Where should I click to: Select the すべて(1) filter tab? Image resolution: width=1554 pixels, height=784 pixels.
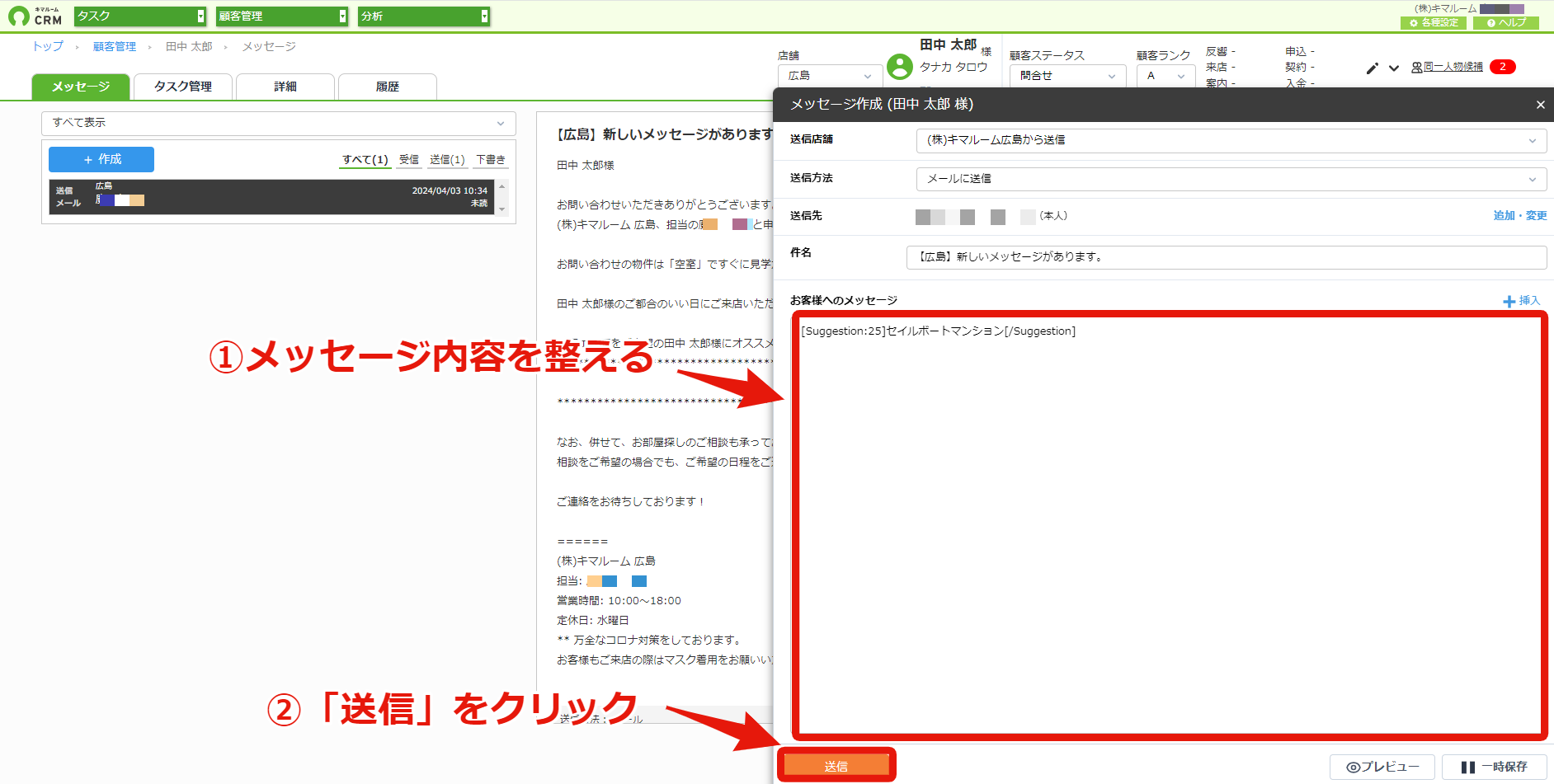point(365,160)
